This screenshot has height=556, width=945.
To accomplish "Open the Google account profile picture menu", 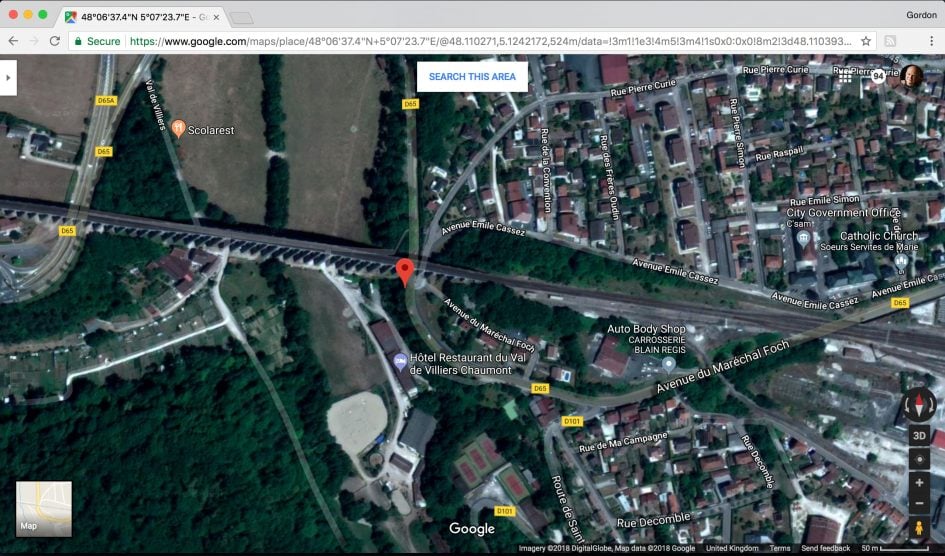I will click(x=911, y=76).
